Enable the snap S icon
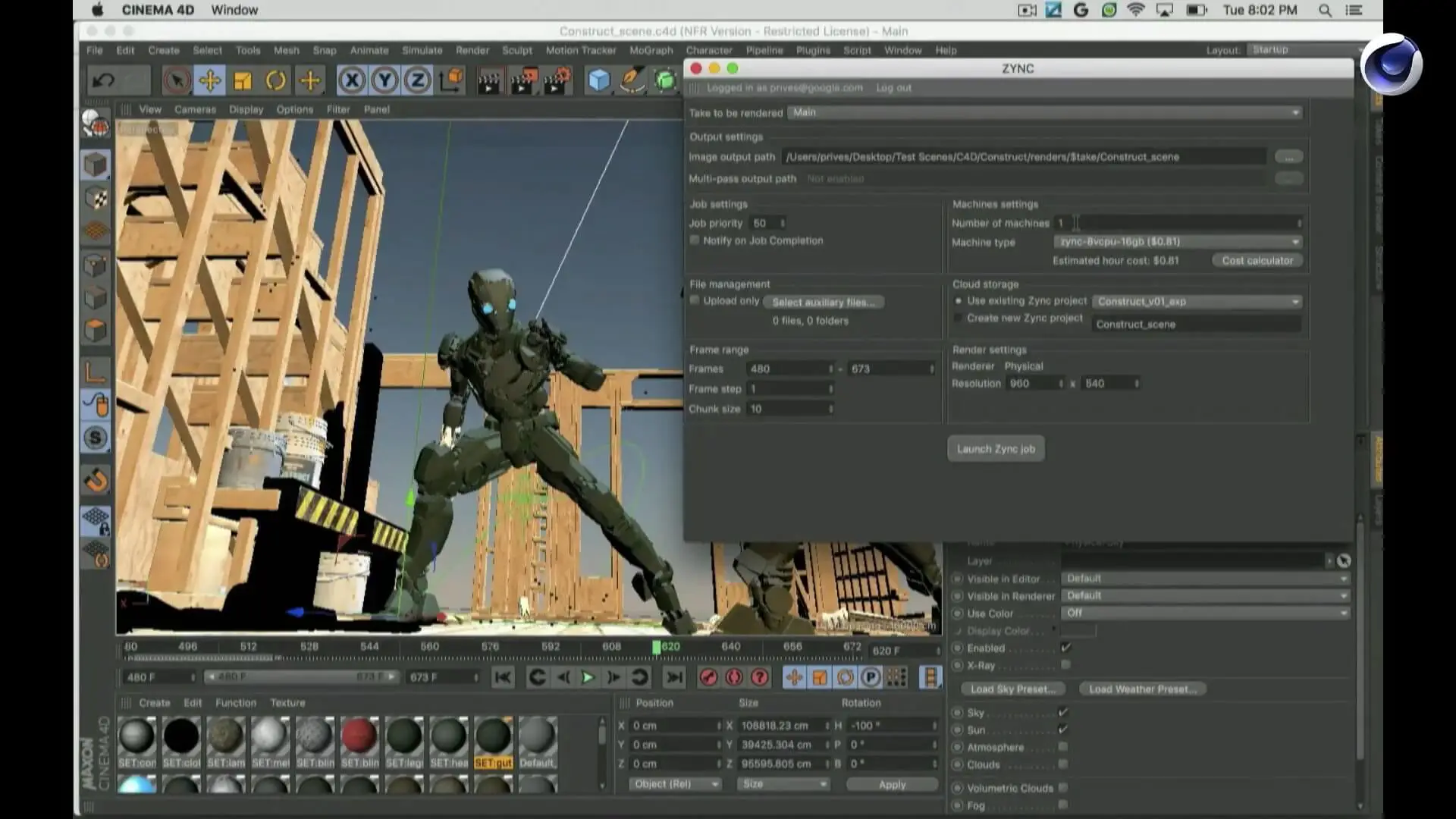The height and width of the screenshot is (819, 1456). [x=96, y=438]
